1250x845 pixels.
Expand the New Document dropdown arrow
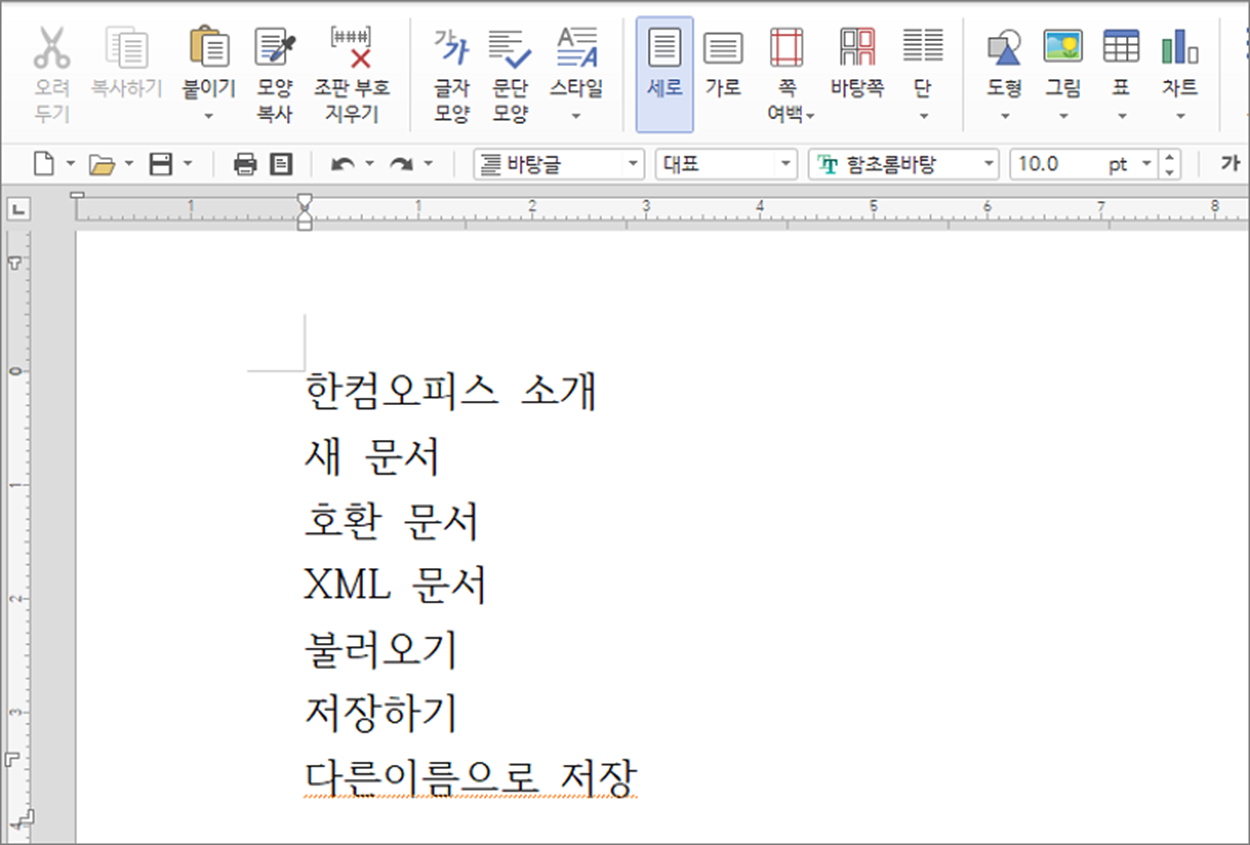click(70, 164)
